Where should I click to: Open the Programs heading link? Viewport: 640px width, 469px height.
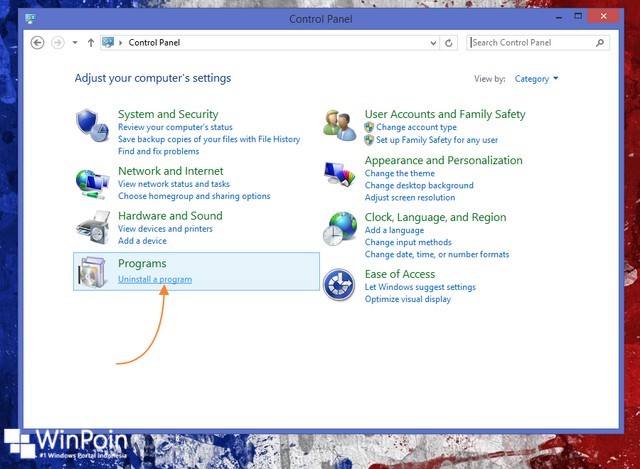[x=142, y=264]
